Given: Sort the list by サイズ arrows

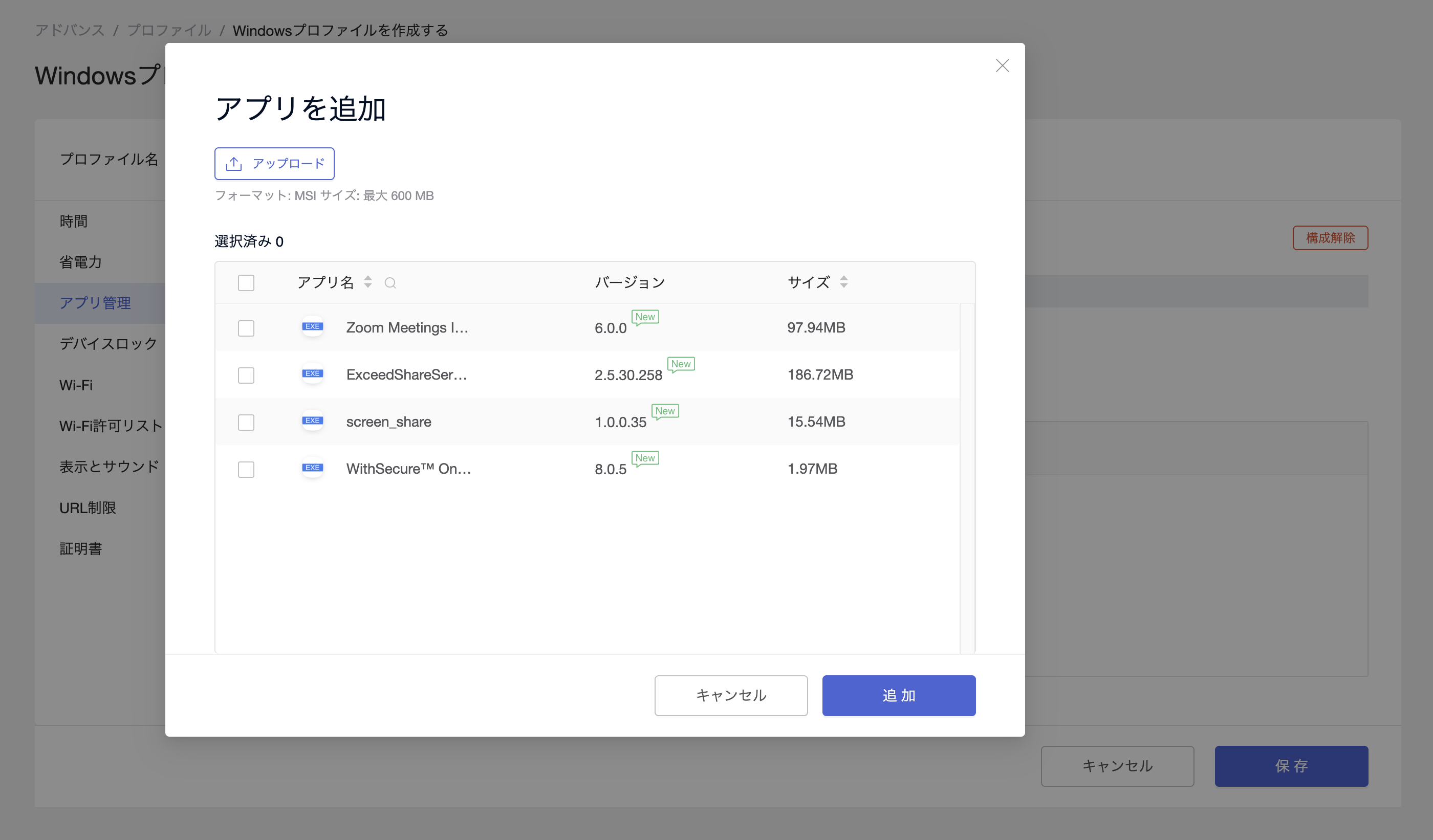Looking at the screenshot, I should [843, 282].
